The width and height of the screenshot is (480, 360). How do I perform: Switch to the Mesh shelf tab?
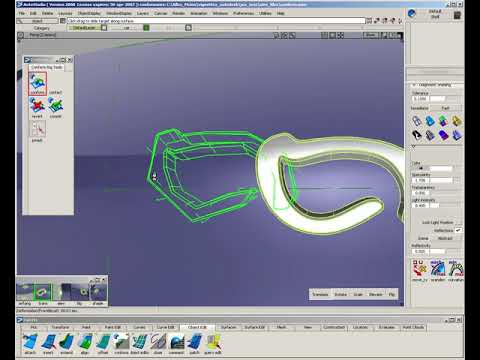tap(282, 327)
